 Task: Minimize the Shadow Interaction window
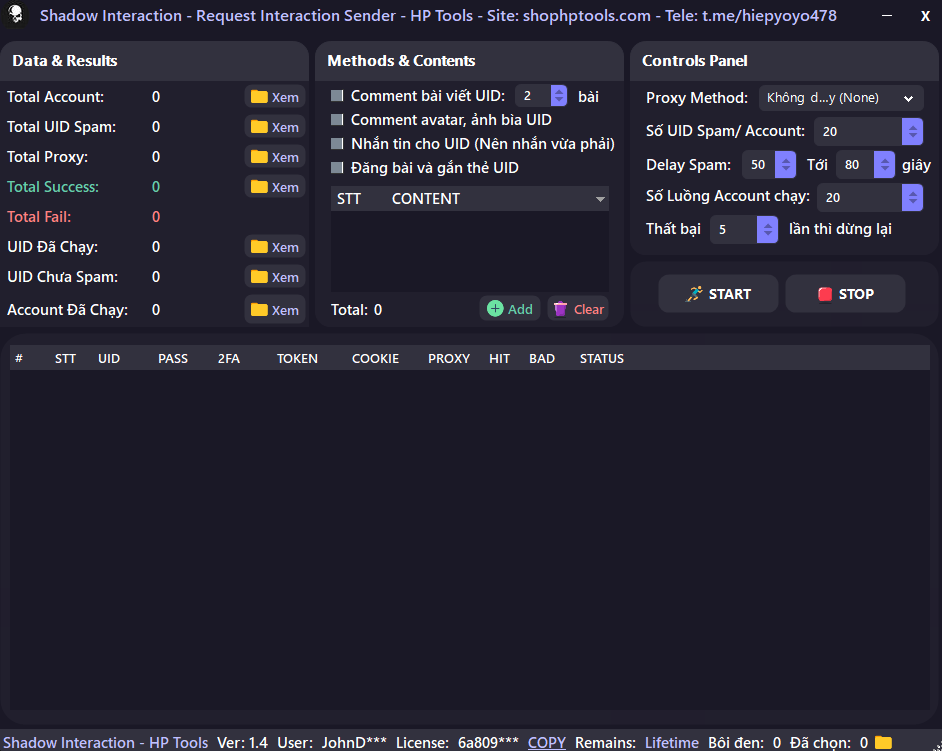tap(887, 16)
